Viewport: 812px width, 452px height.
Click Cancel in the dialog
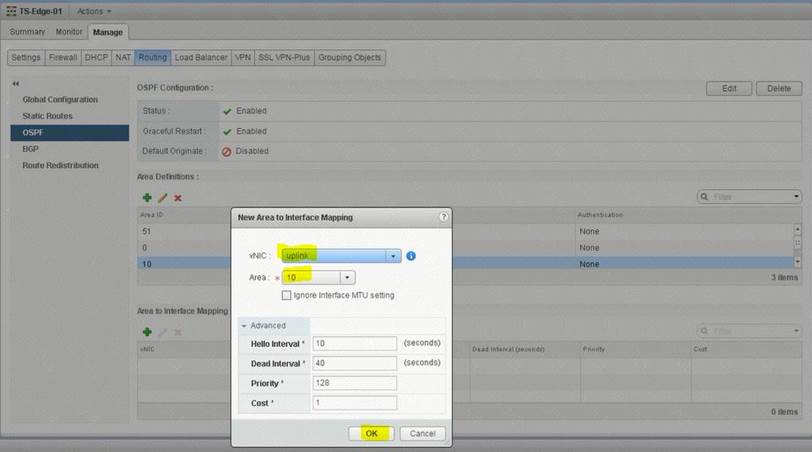pos(422,433)
